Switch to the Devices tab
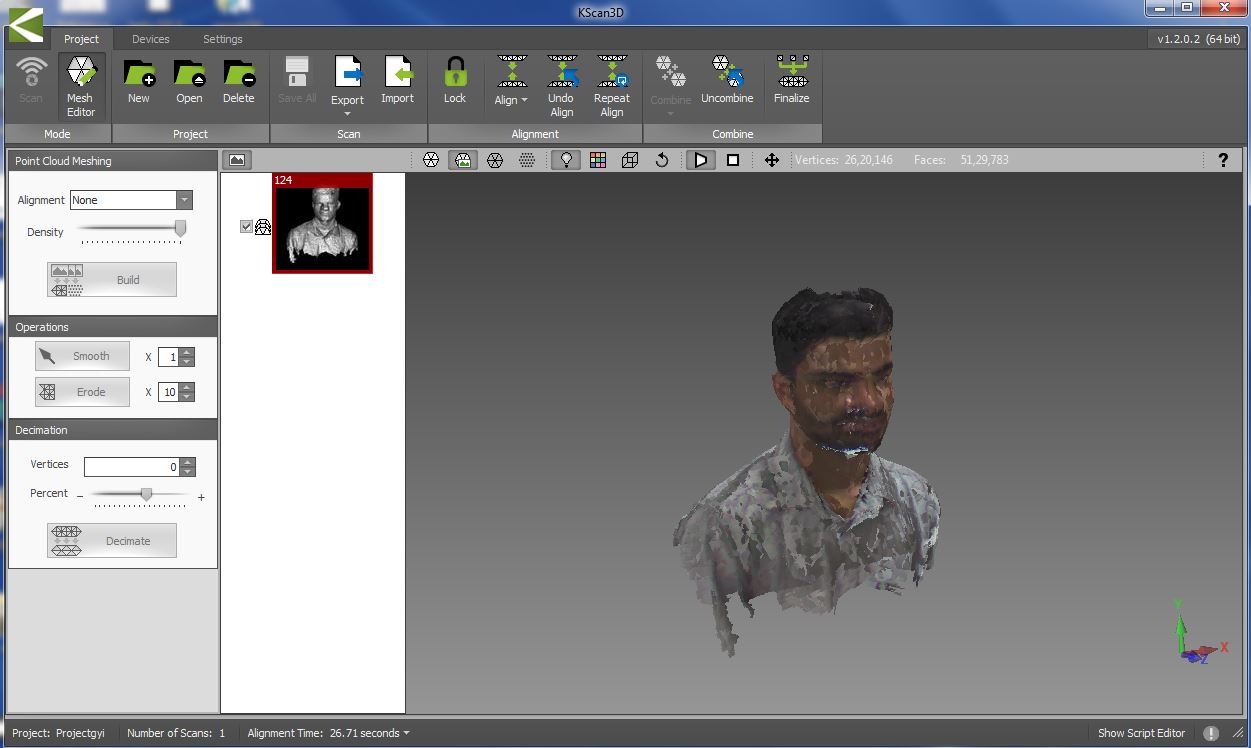1251x748 pixels. (151, 39)
